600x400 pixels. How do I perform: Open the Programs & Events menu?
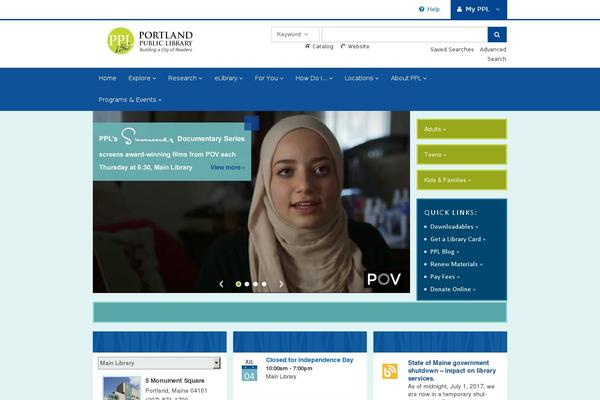pos(130,100)
